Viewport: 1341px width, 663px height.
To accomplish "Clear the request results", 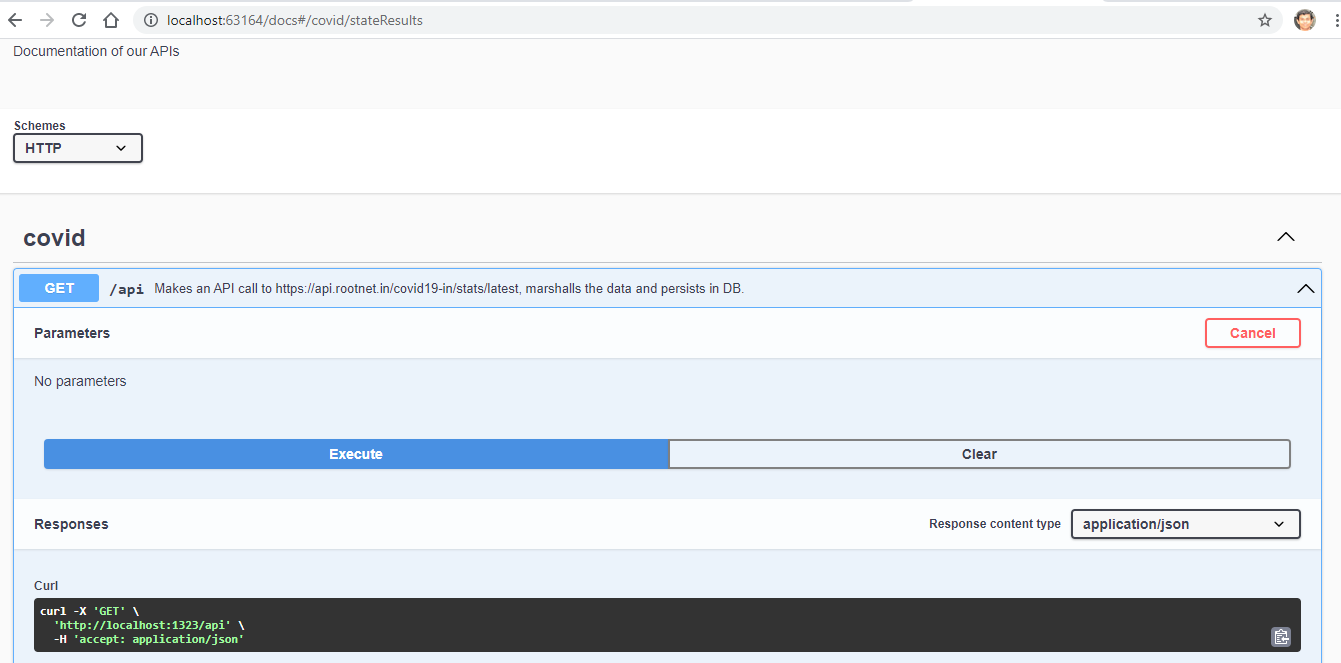I will tap(979, 453).
